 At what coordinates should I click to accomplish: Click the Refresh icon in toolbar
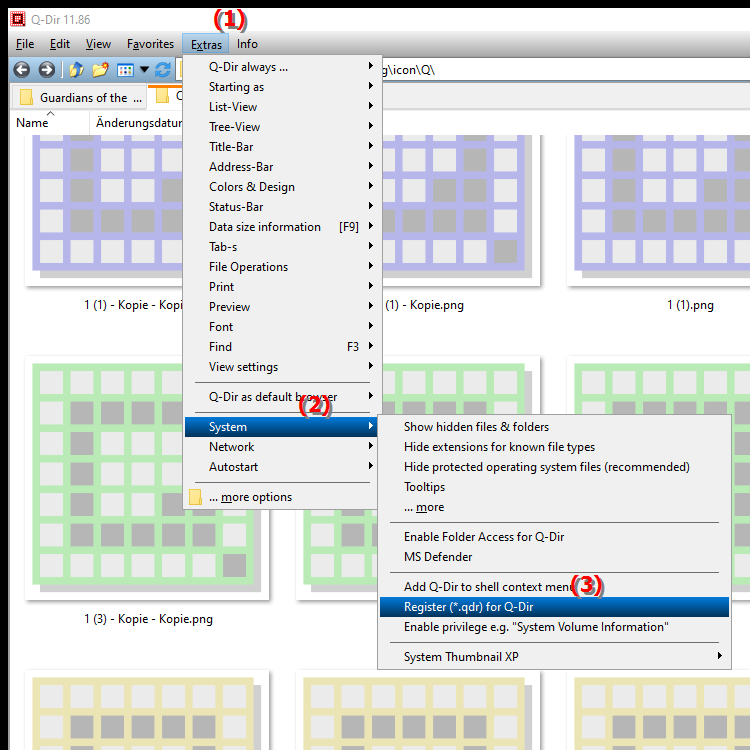click(163, 70)
